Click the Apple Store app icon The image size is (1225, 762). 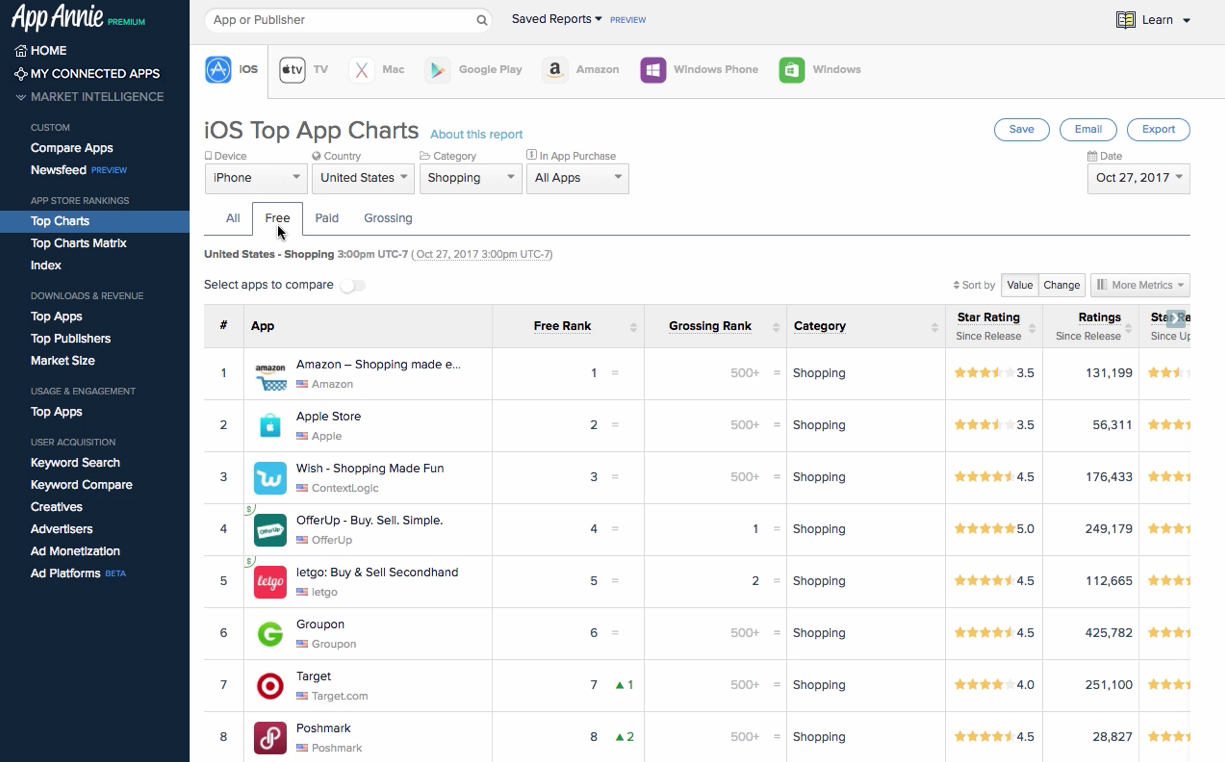pyautogui.click(x=270, y=425)
